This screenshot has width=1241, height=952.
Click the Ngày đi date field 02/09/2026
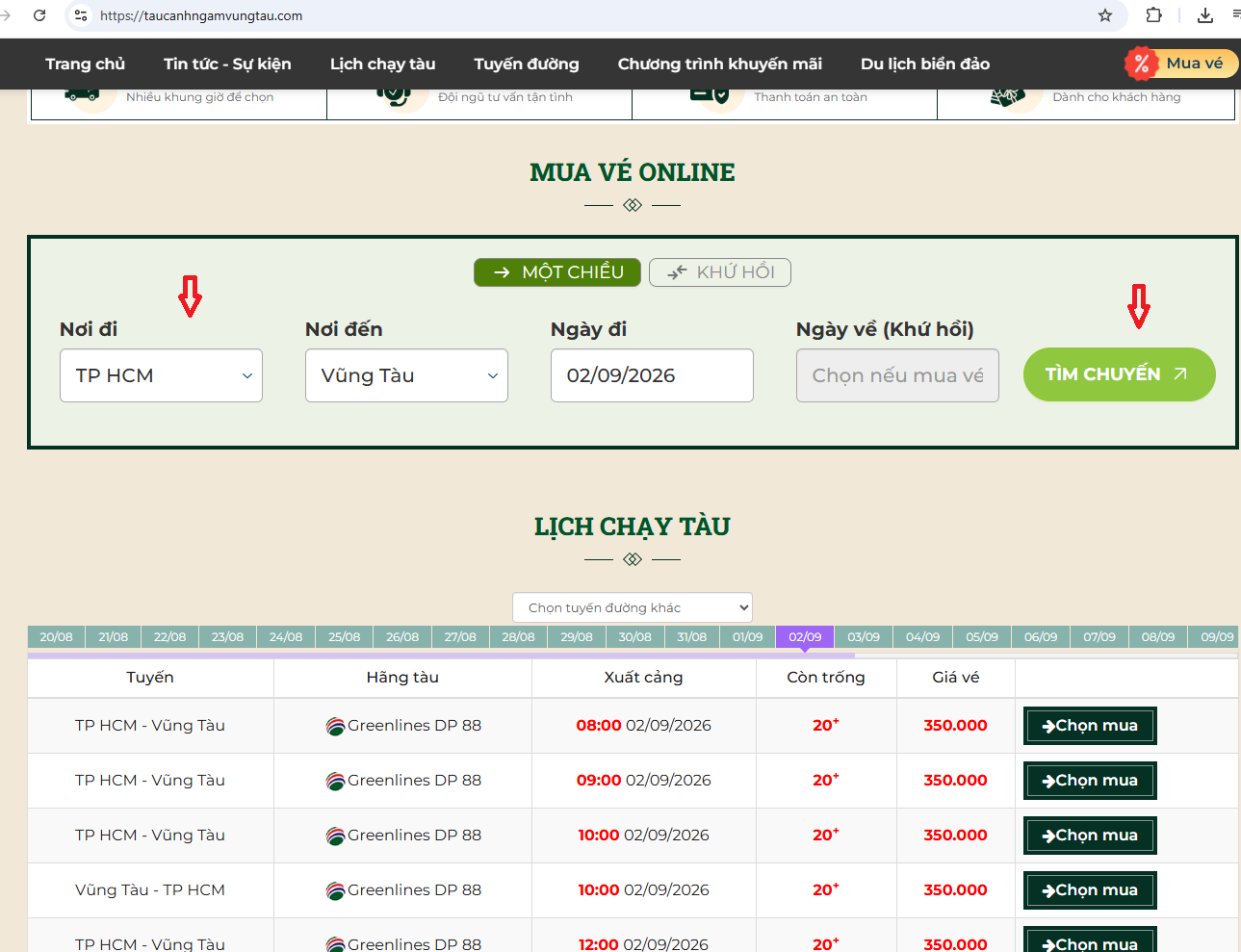click(x=652, y=375)
